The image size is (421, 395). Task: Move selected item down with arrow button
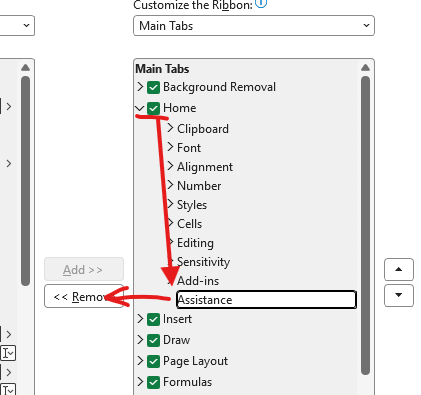coord(399,295)
